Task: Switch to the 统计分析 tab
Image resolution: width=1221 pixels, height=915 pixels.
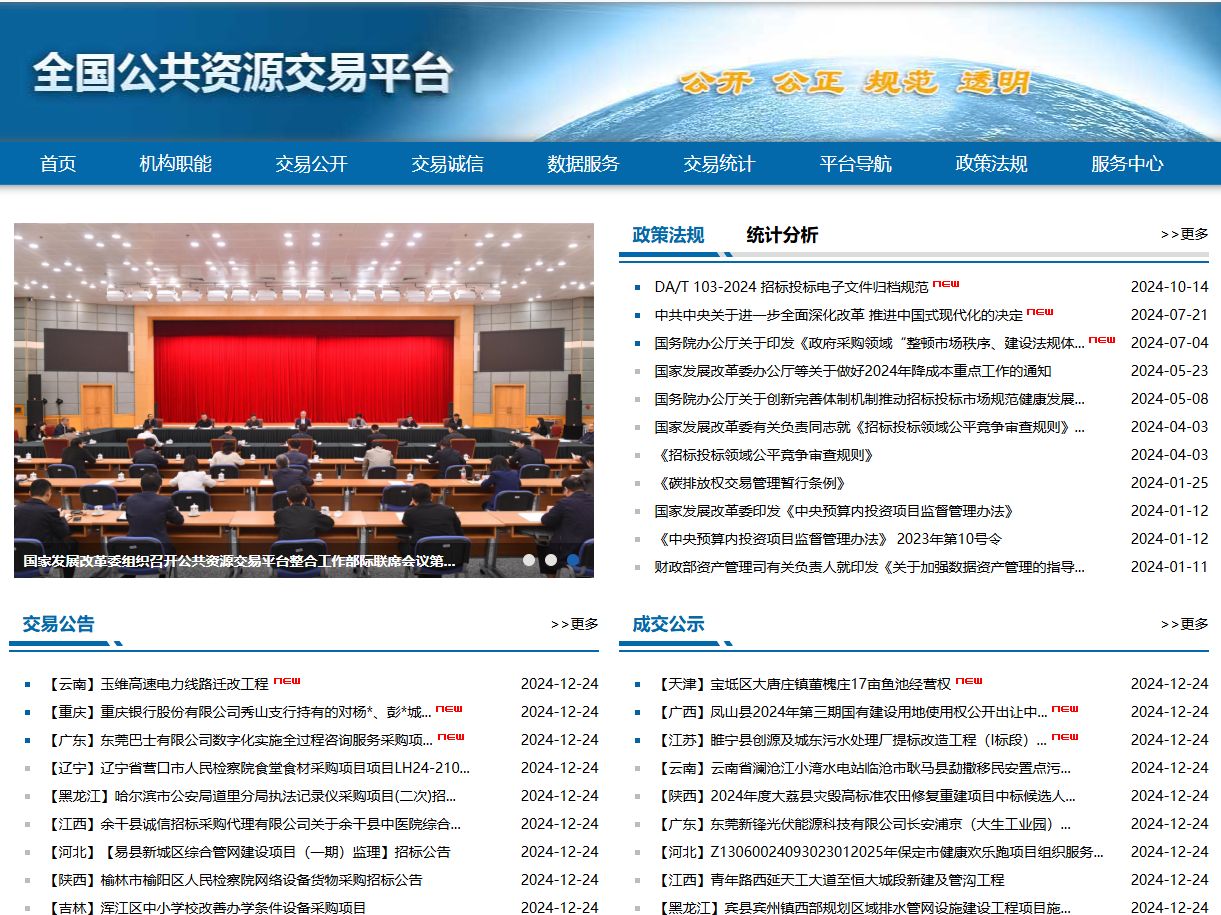Action: (x=782, y=235)
